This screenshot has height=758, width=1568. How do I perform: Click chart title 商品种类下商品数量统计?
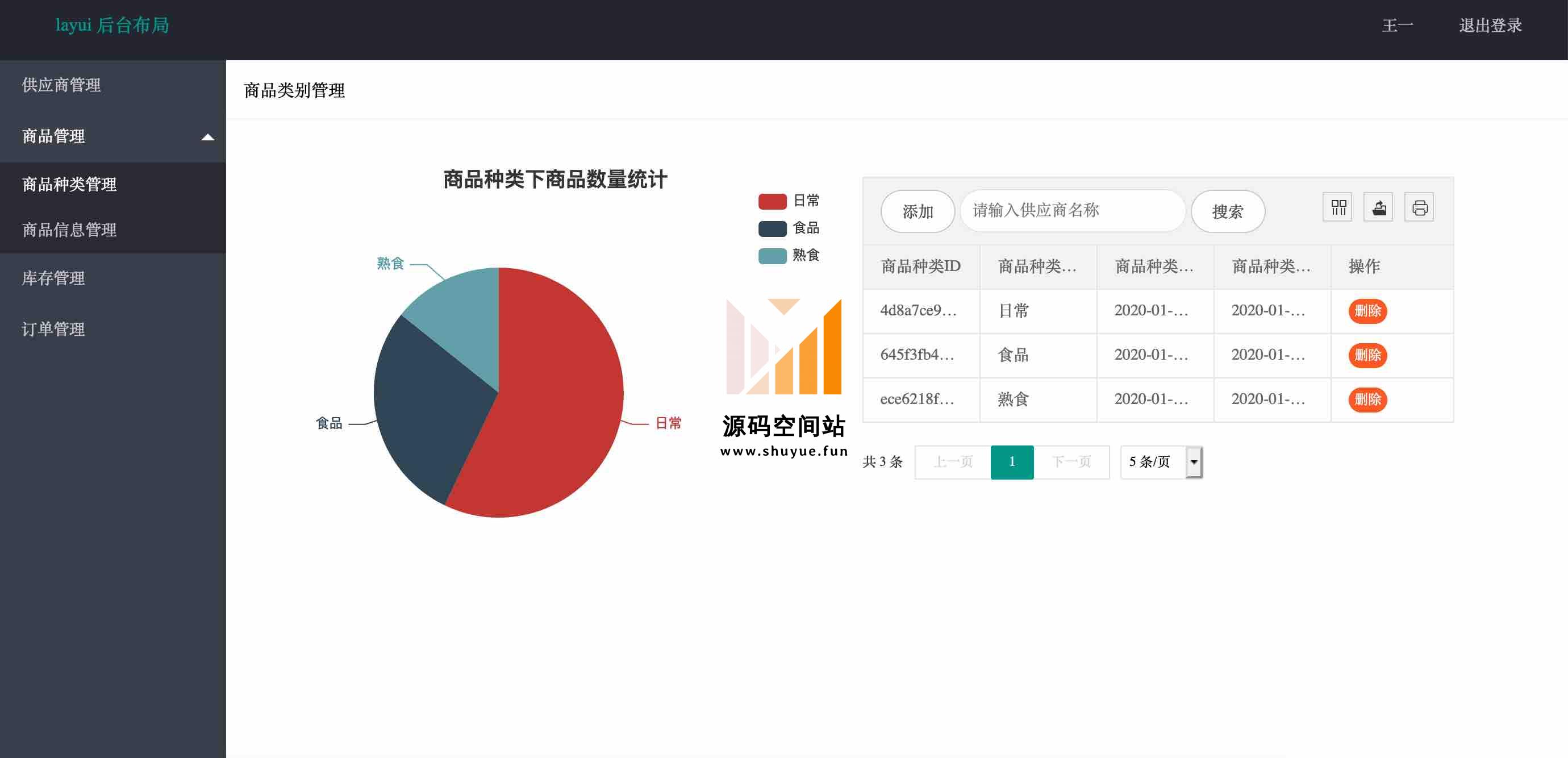pos(555,180)
